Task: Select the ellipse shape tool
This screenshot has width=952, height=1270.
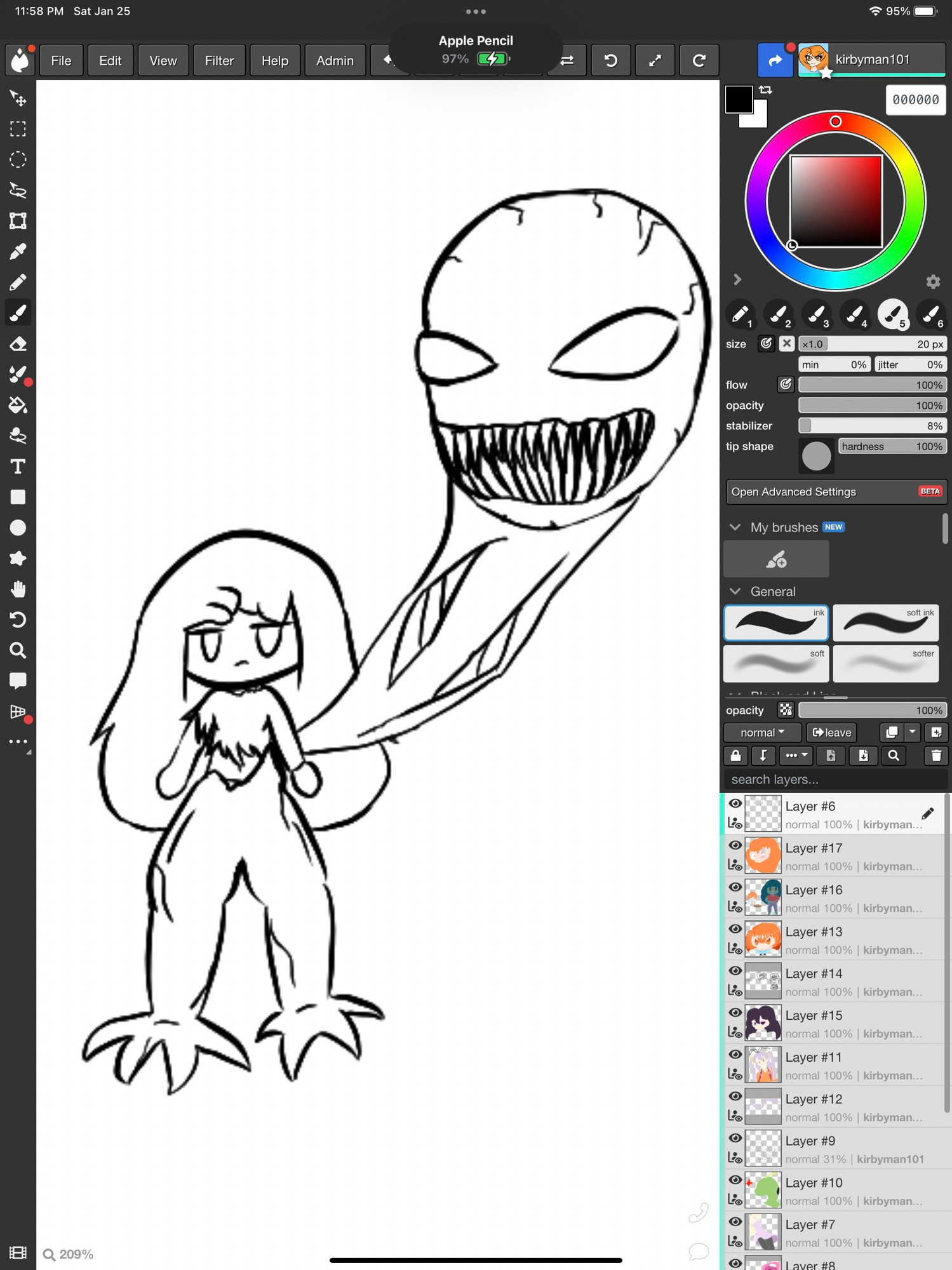Action: (x=18, y=528)
